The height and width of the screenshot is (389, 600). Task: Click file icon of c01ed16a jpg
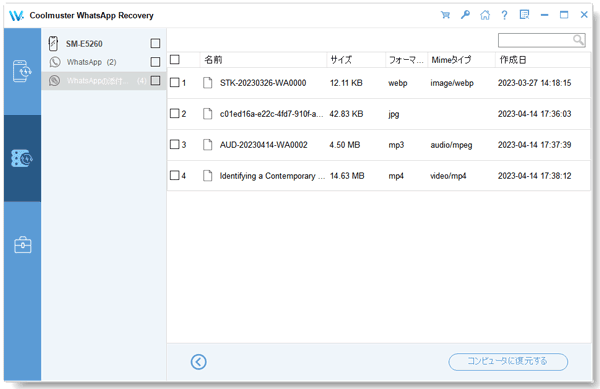[x=207, y=114]
